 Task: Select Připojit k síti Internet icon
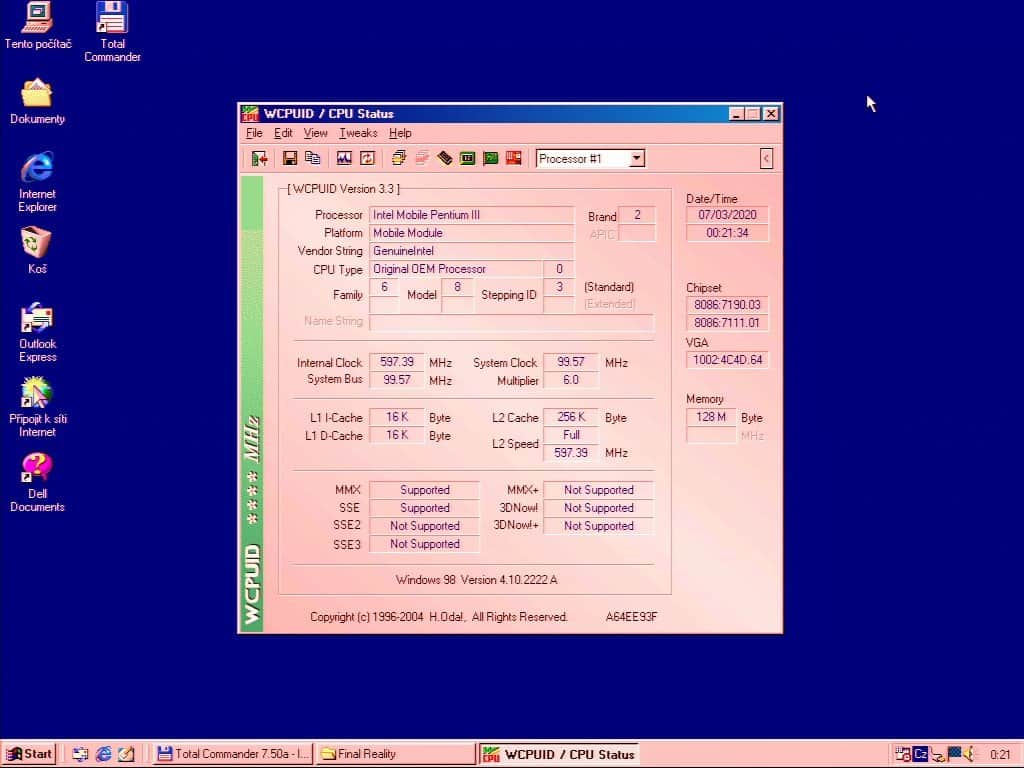[x=37, y=407]
